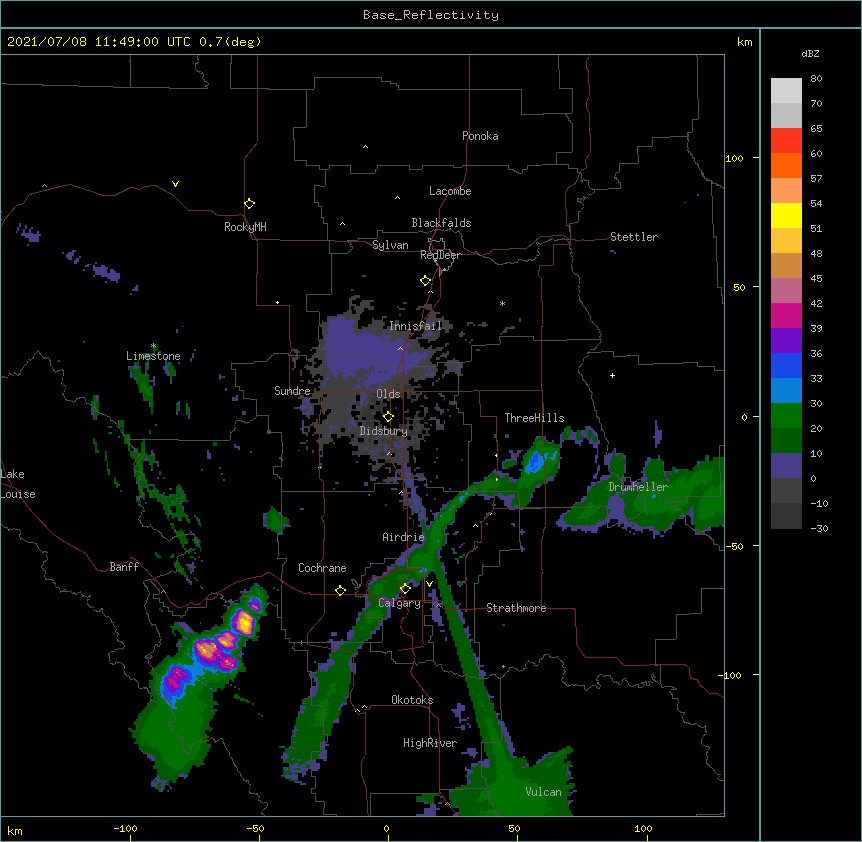Select the Limestone label

tap(153, 356)
